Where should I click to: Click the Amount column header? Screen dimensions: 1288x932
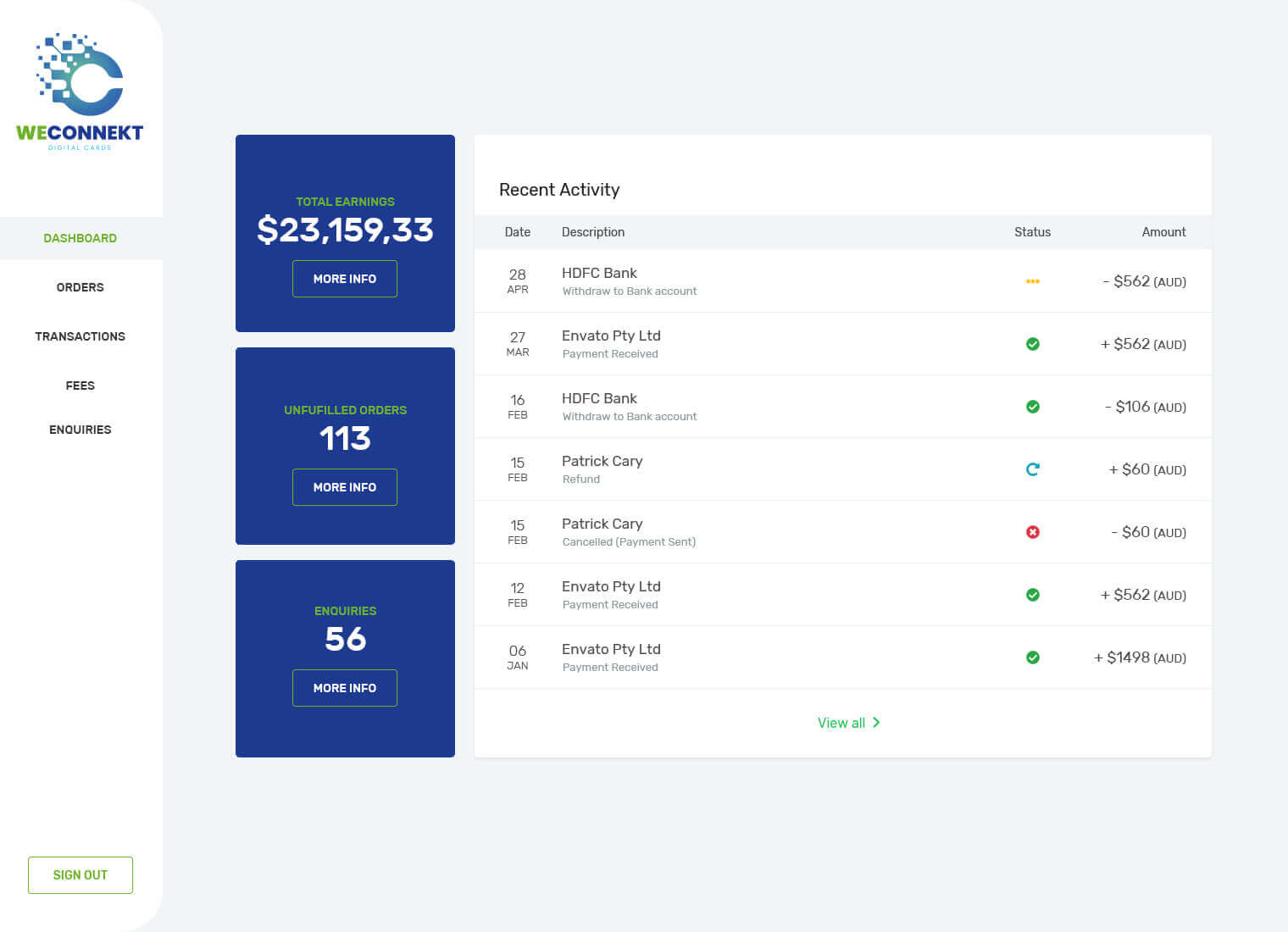point(1163,232)
